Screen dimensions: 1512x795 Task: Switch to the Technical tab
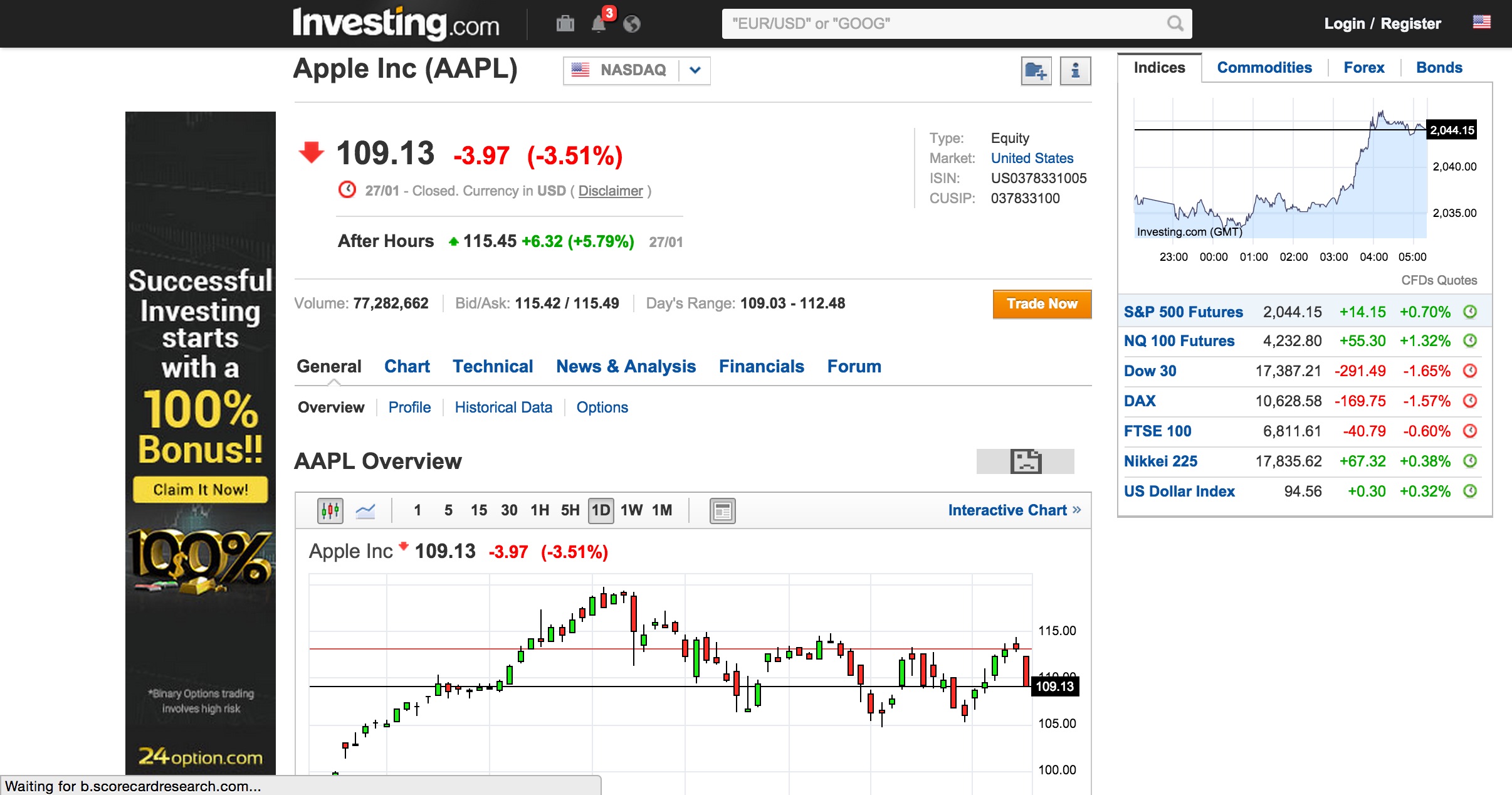click(493, 366)
